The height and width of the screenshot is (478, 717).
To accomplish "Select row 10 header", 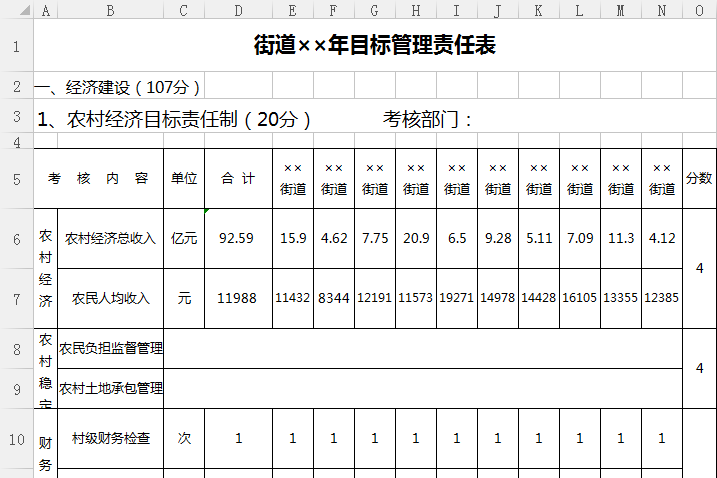I will pos(16,439).
